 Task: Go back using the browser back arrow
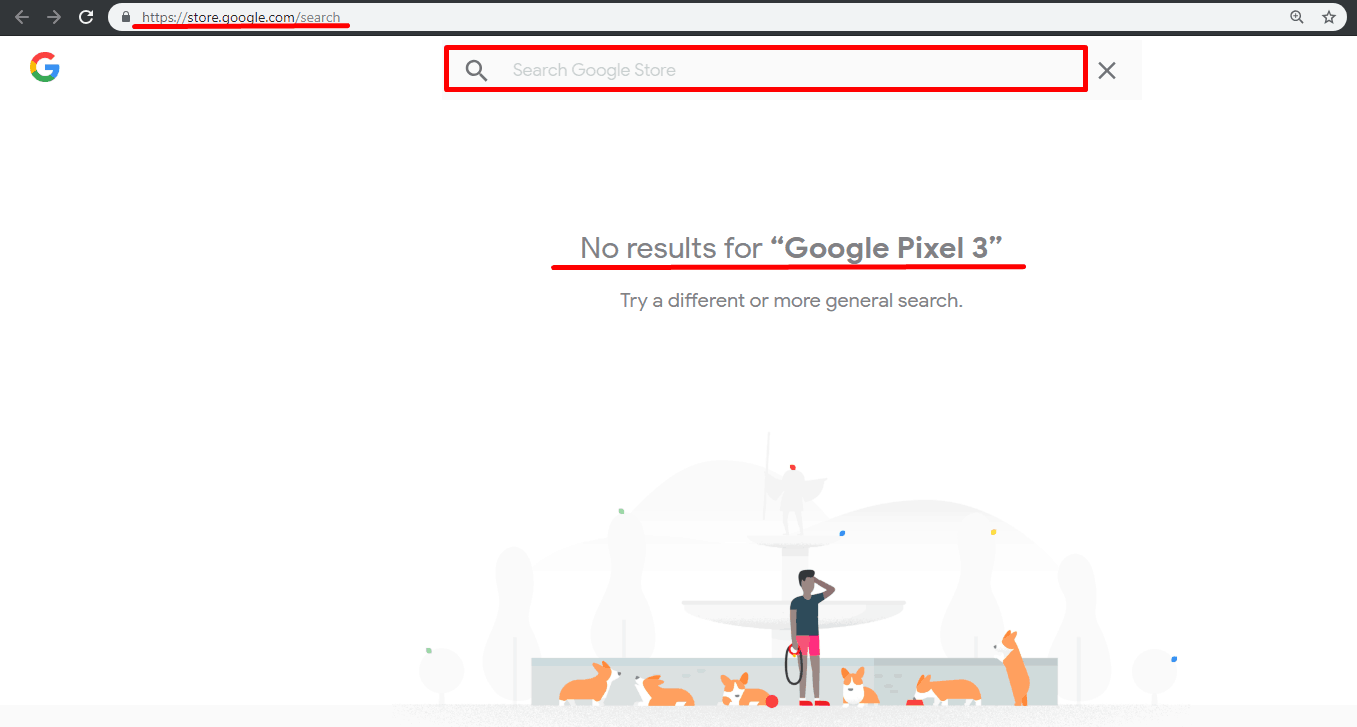tap(22, 17)
